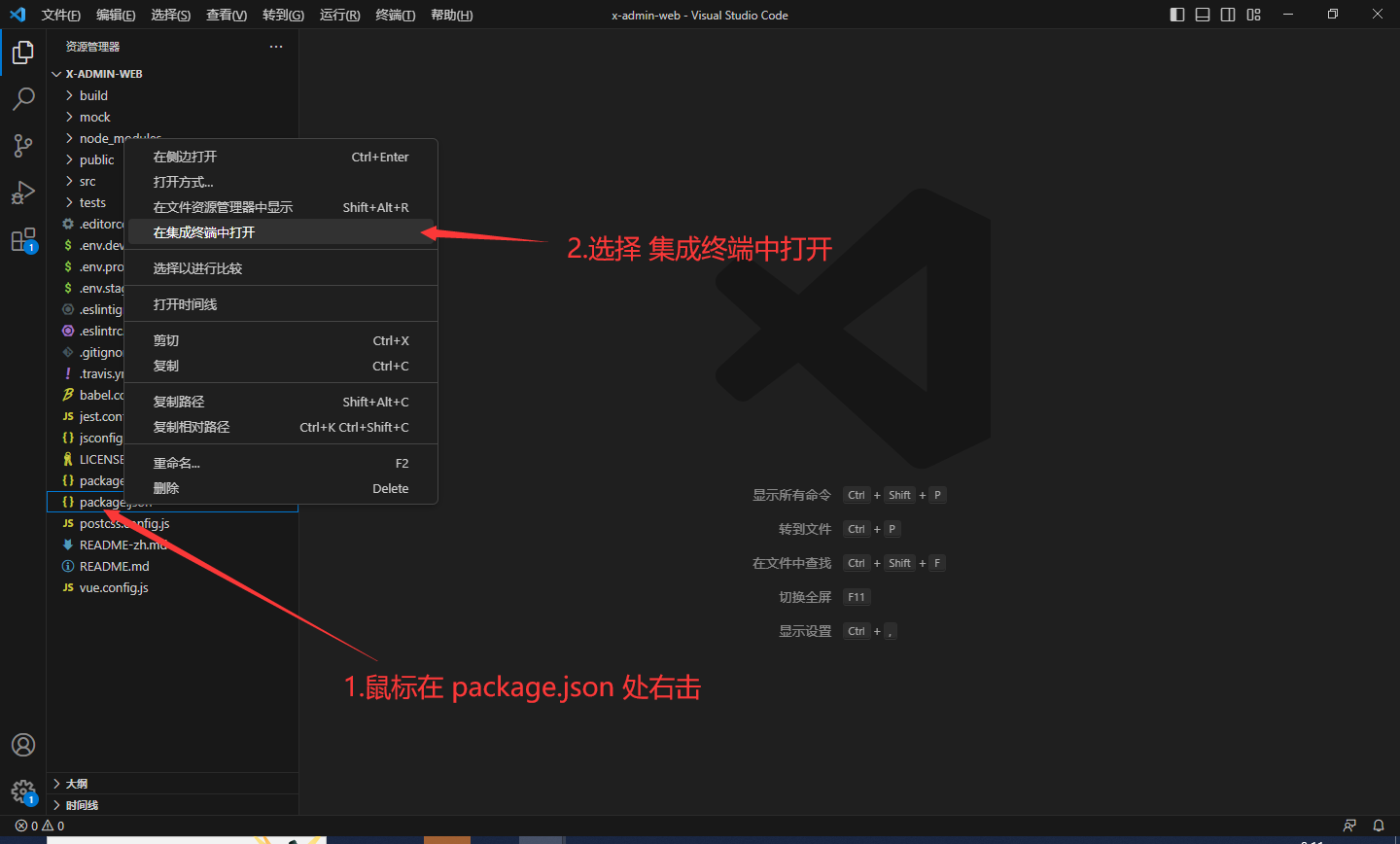This screenshot has width=1400, height=844.
Task: Choose 复制 in context menu
Action: pos(281,366)
